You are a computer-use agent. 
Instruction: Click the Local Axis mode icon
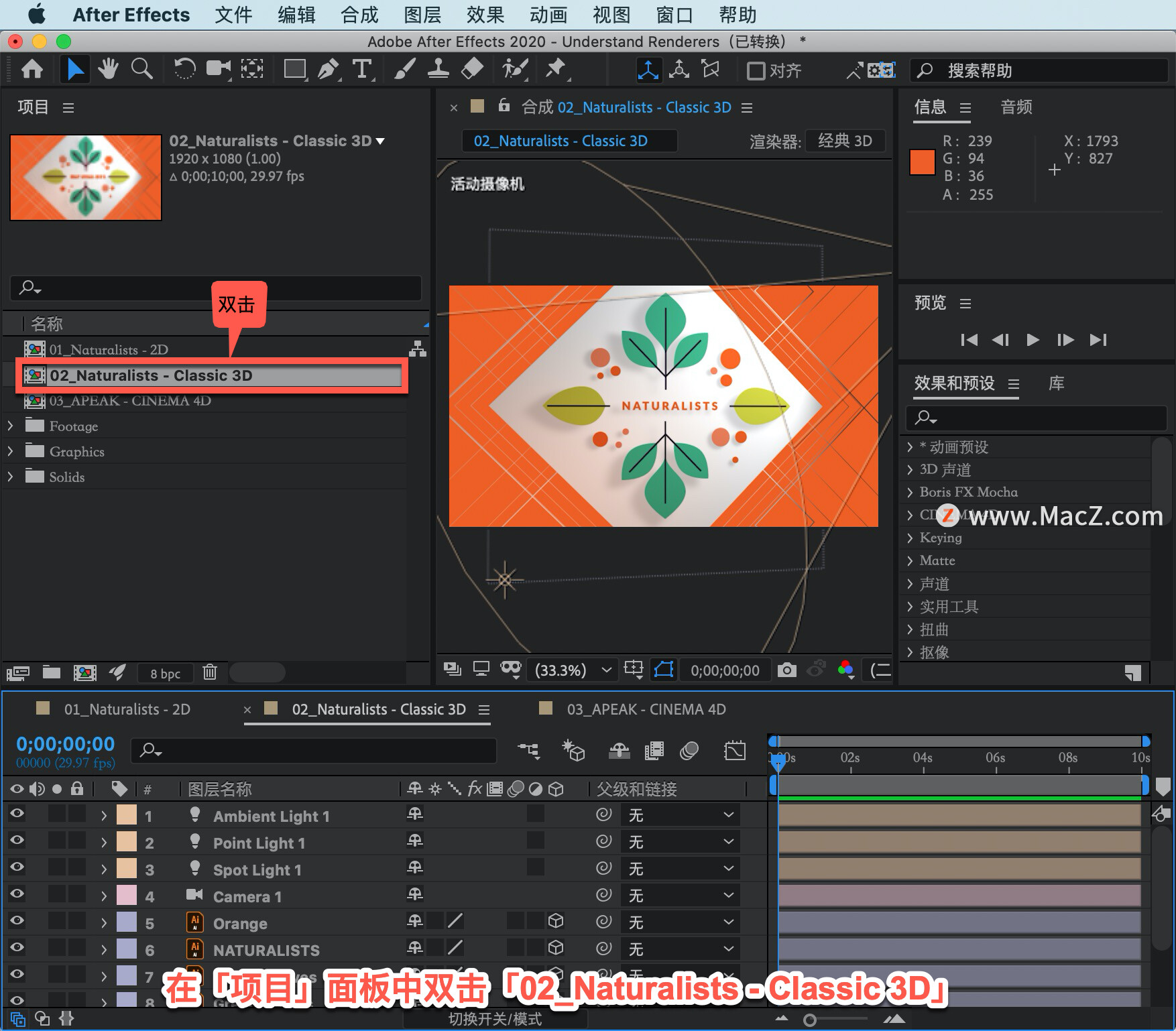(x=648, y=70)
